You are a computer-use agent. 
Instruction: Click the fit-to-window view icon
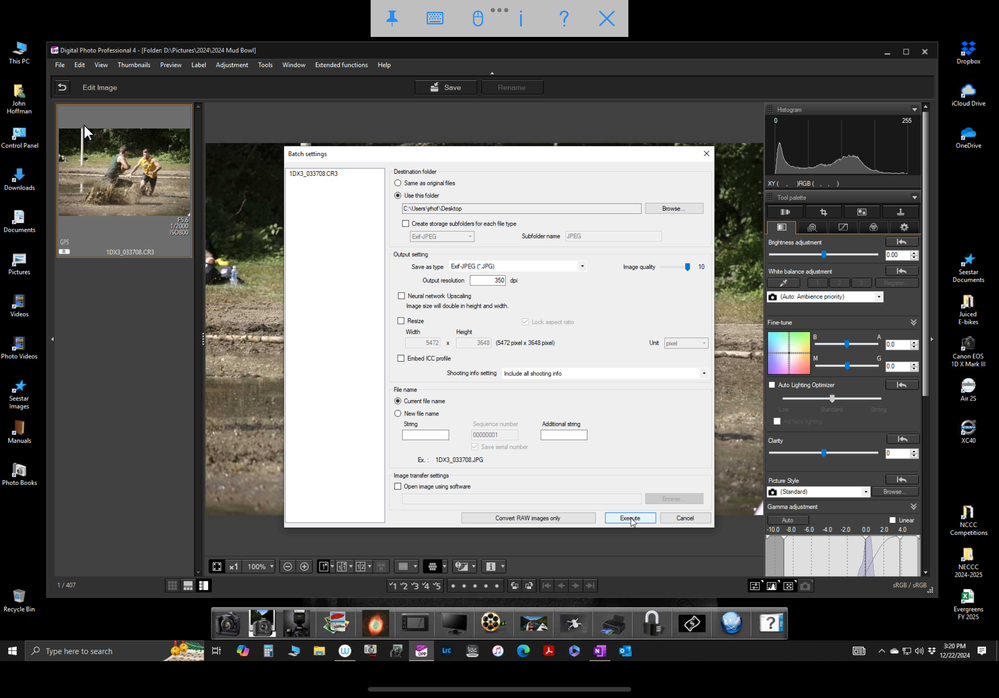tap(217, 567)
